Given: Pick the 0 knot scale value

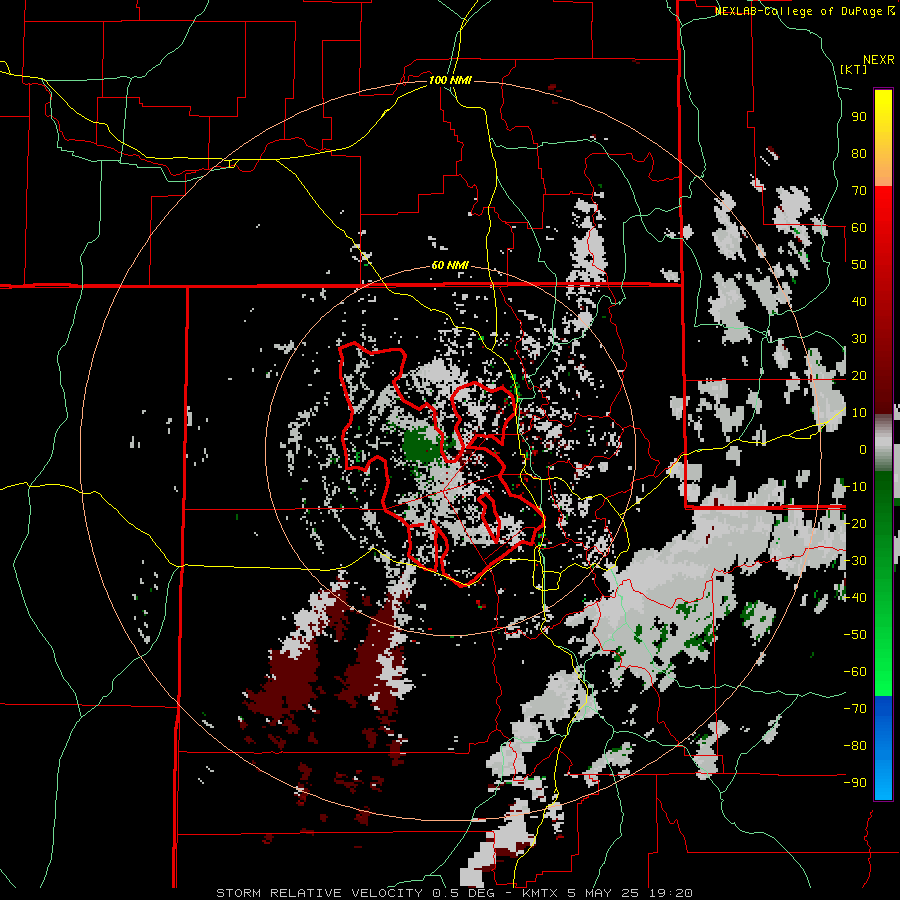Looking at the screenshot, I should click(863, 450).
